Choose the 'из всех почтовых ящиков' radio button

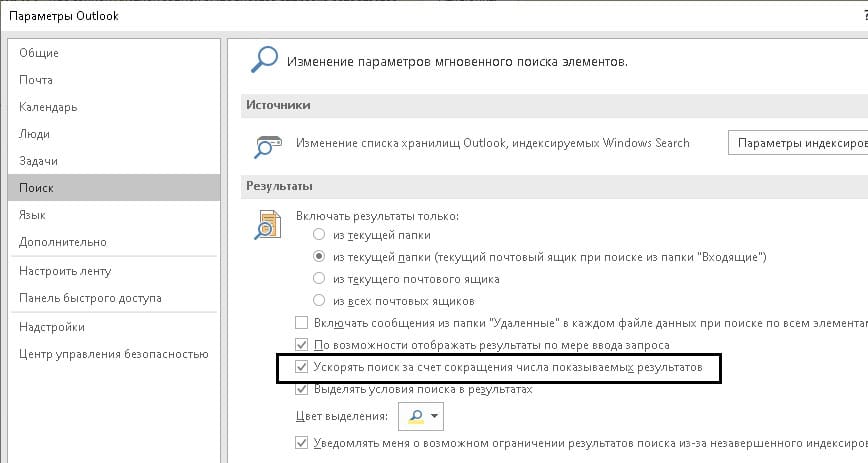(x=319, y=301)
